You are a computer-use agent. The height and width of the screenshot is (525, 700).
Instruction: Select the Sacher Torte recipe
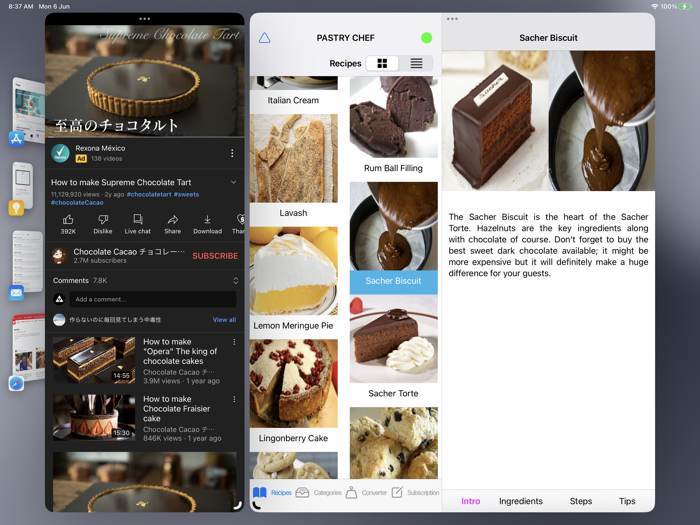tap(393, 347)
